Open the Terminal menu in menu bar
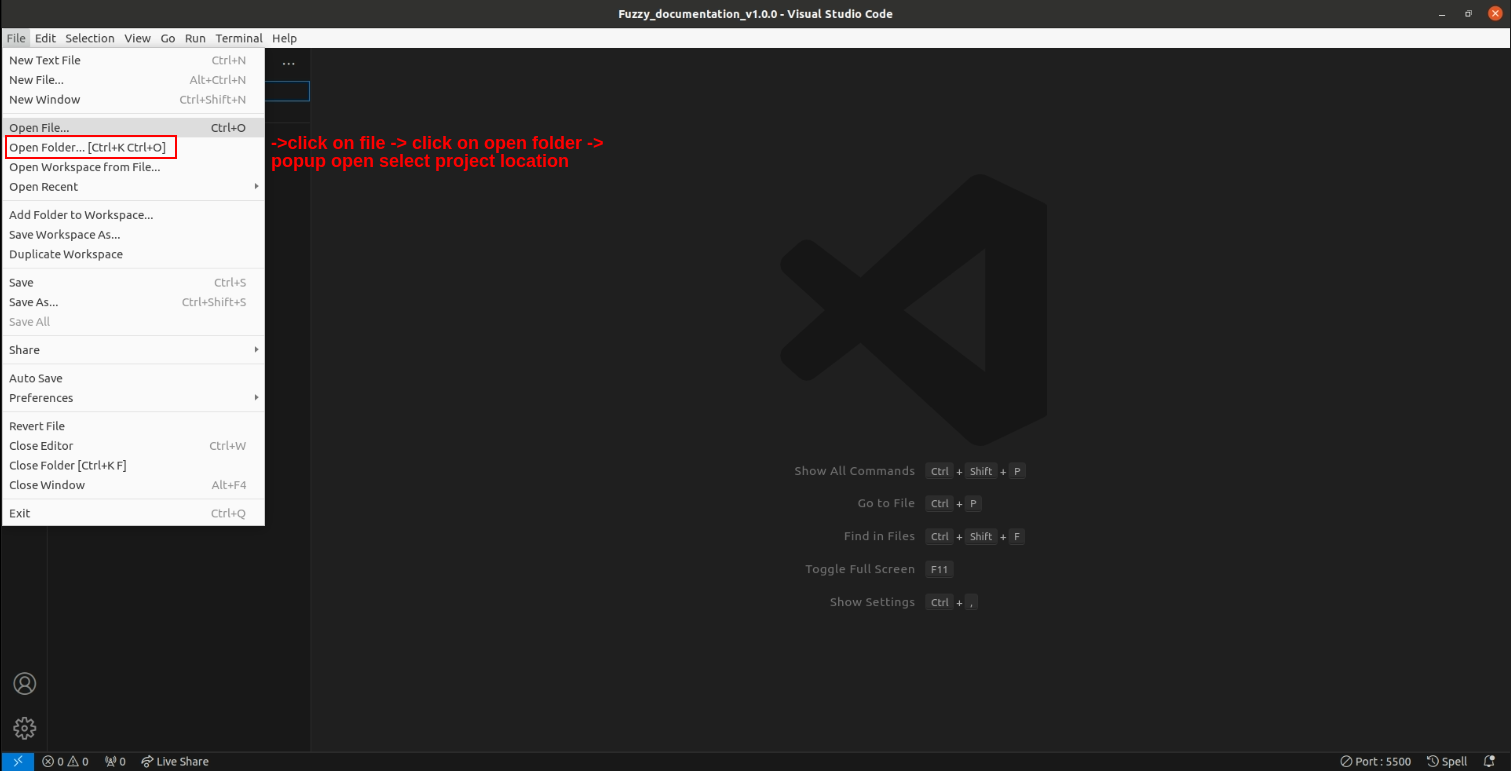The image size is (1511, 771). click(239, 38)
